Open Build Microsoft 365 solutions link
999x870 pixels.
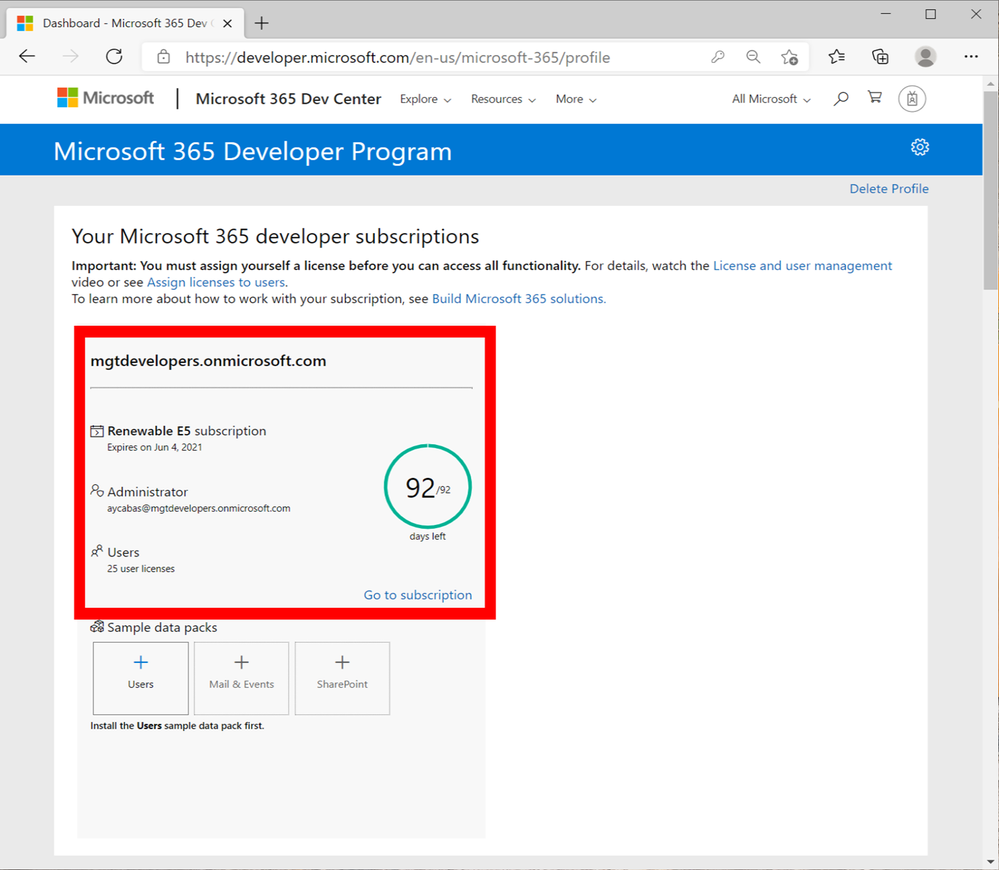(x=519, y=299)
